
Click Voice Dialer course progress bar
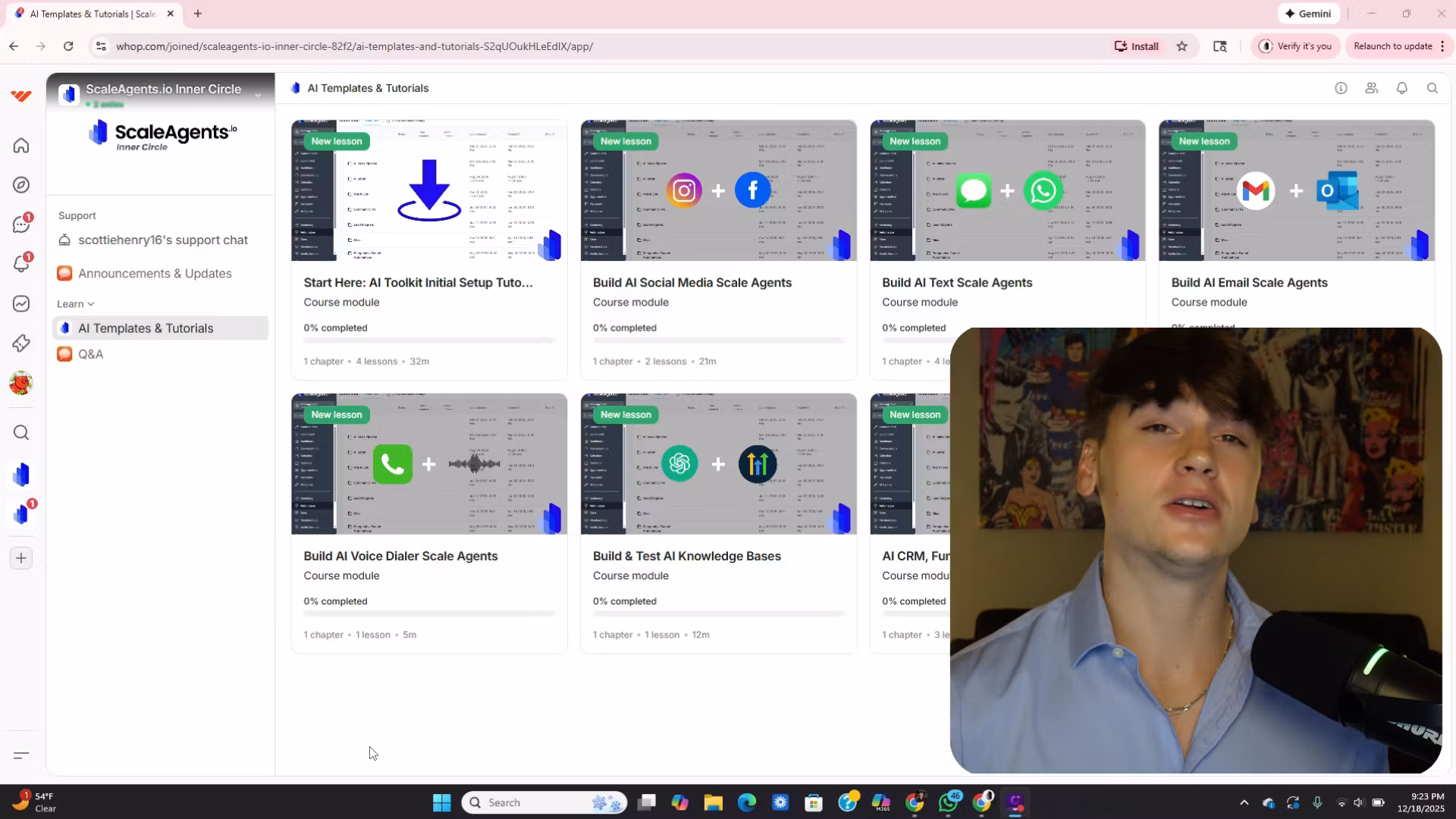pyautogui.click(x=429, y=613)
